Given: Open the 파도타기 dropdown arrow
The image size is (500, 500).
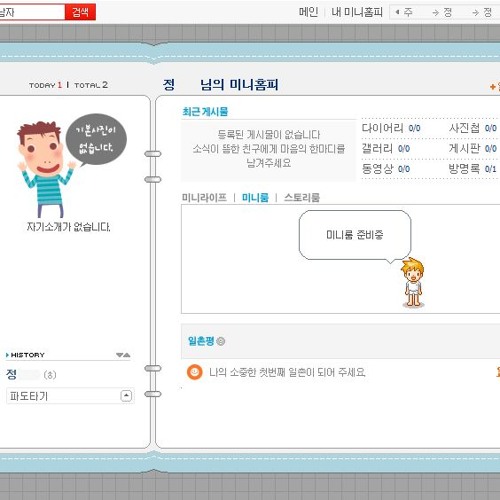Looking at the screenshot, I should [126, 396].
